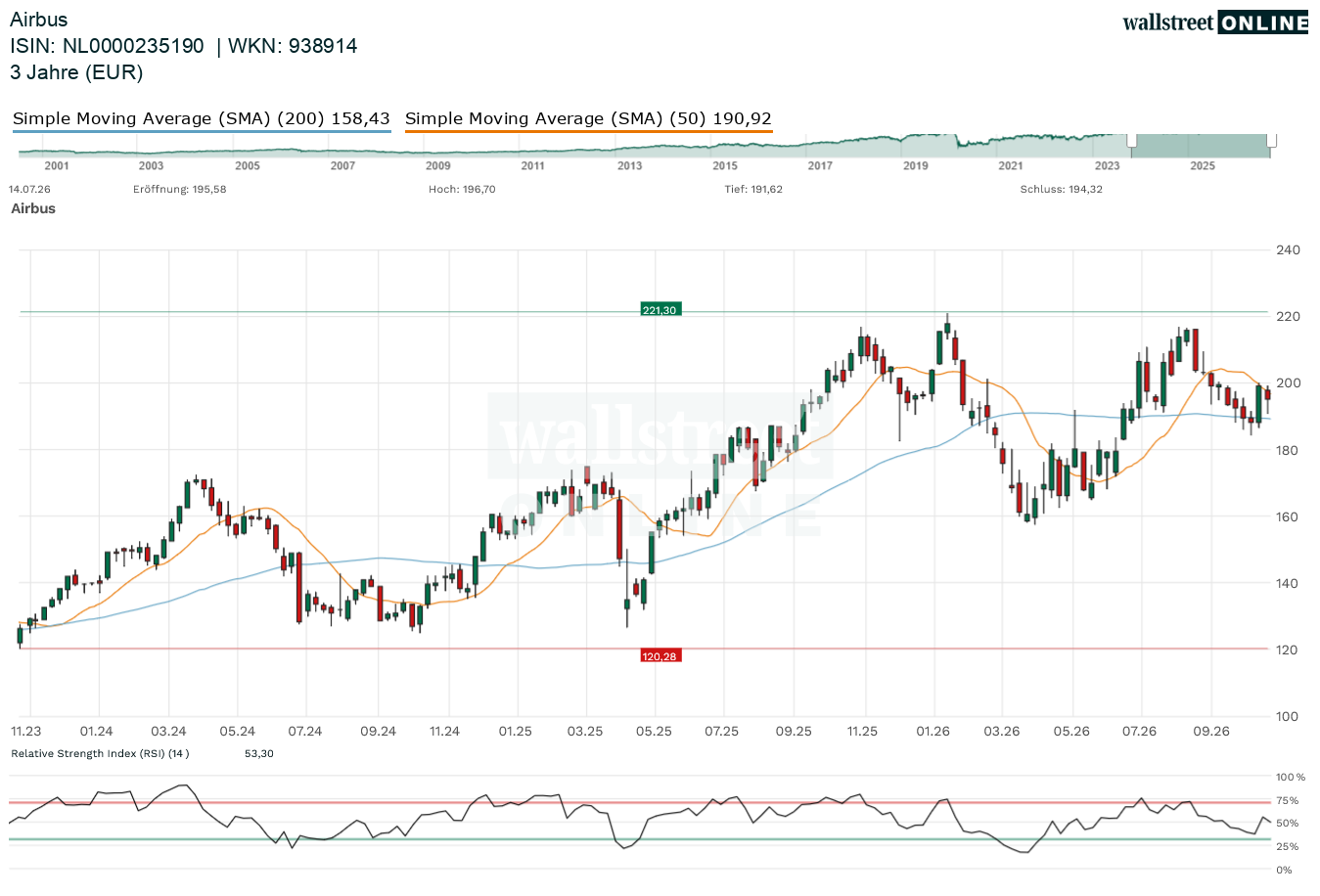Click the Relative Strength Index (RSI) (14) label
This screenshot has height=896, width=1320.
pyautogui.click(x=100, y=753)
